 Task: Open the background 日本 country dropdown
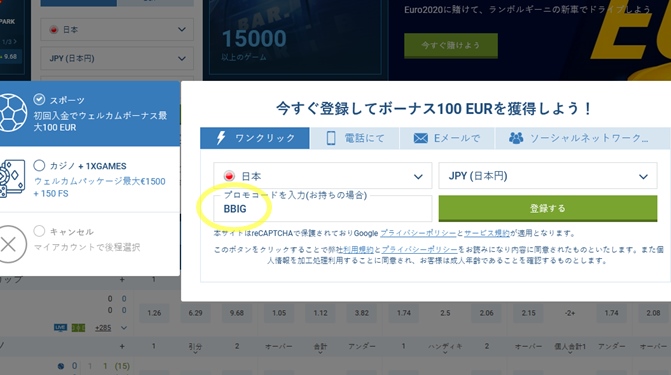pyautogui.click(x=117, y=30)
